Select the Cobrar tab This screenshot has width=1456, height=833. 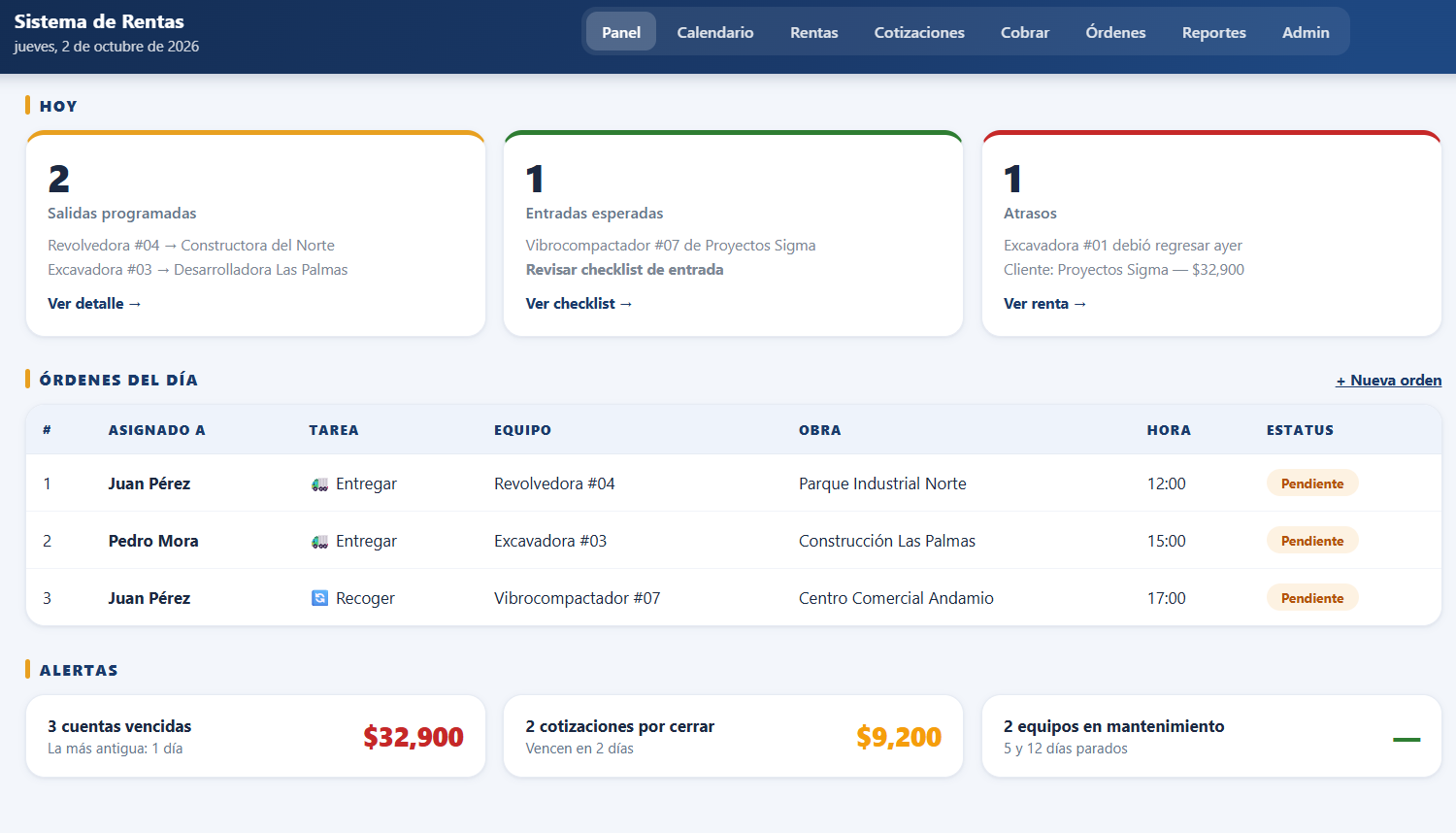(1025, 32)
